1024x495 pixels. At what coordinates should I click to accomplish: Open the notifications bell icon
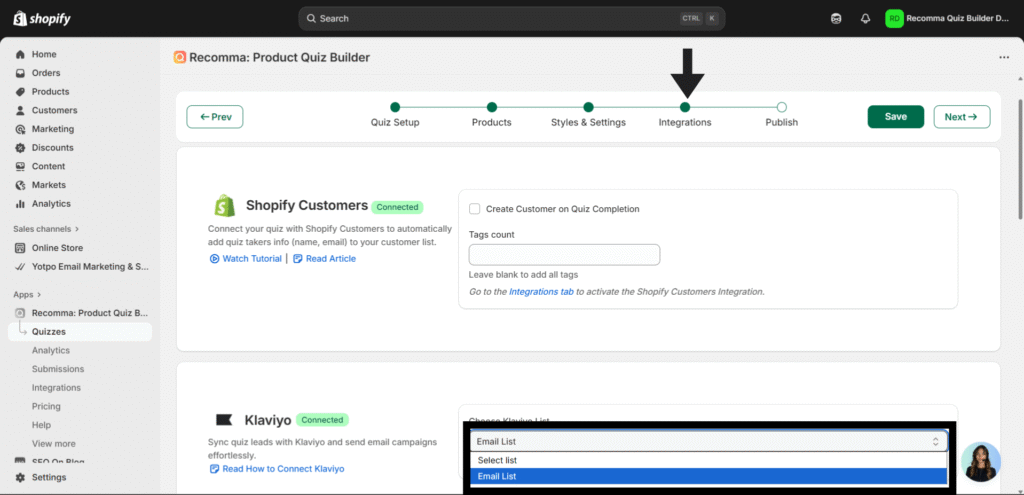[865, 18]
